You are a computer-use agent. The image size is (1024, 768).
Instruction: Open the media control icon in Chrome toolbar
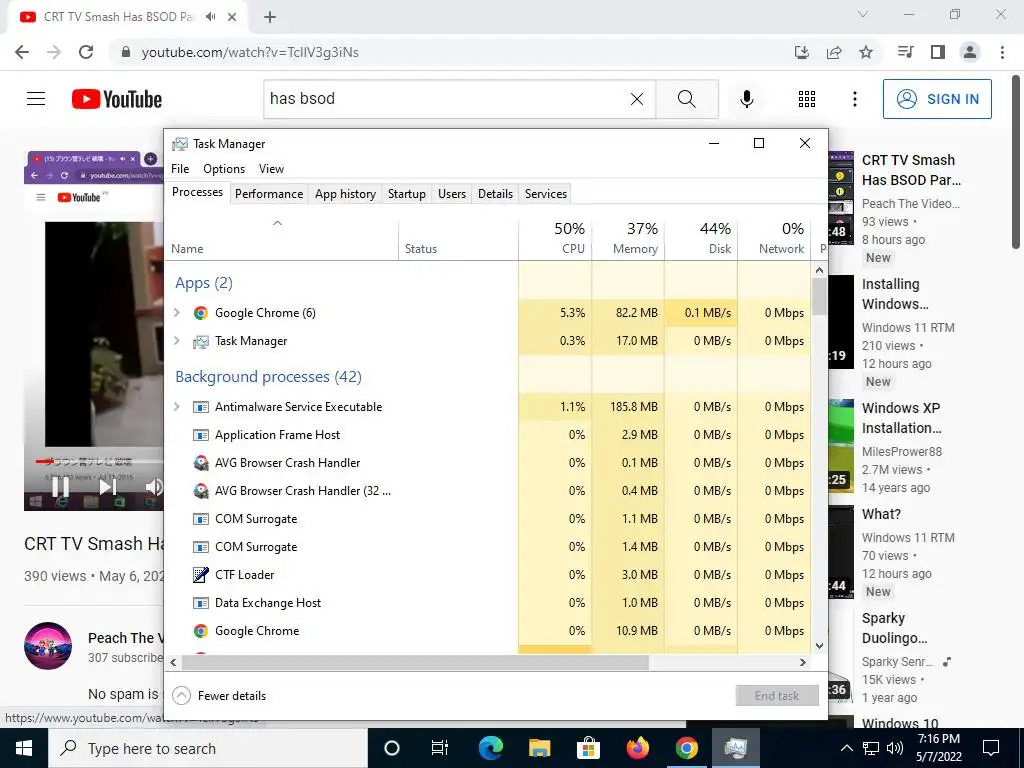[x=905, y=52]
